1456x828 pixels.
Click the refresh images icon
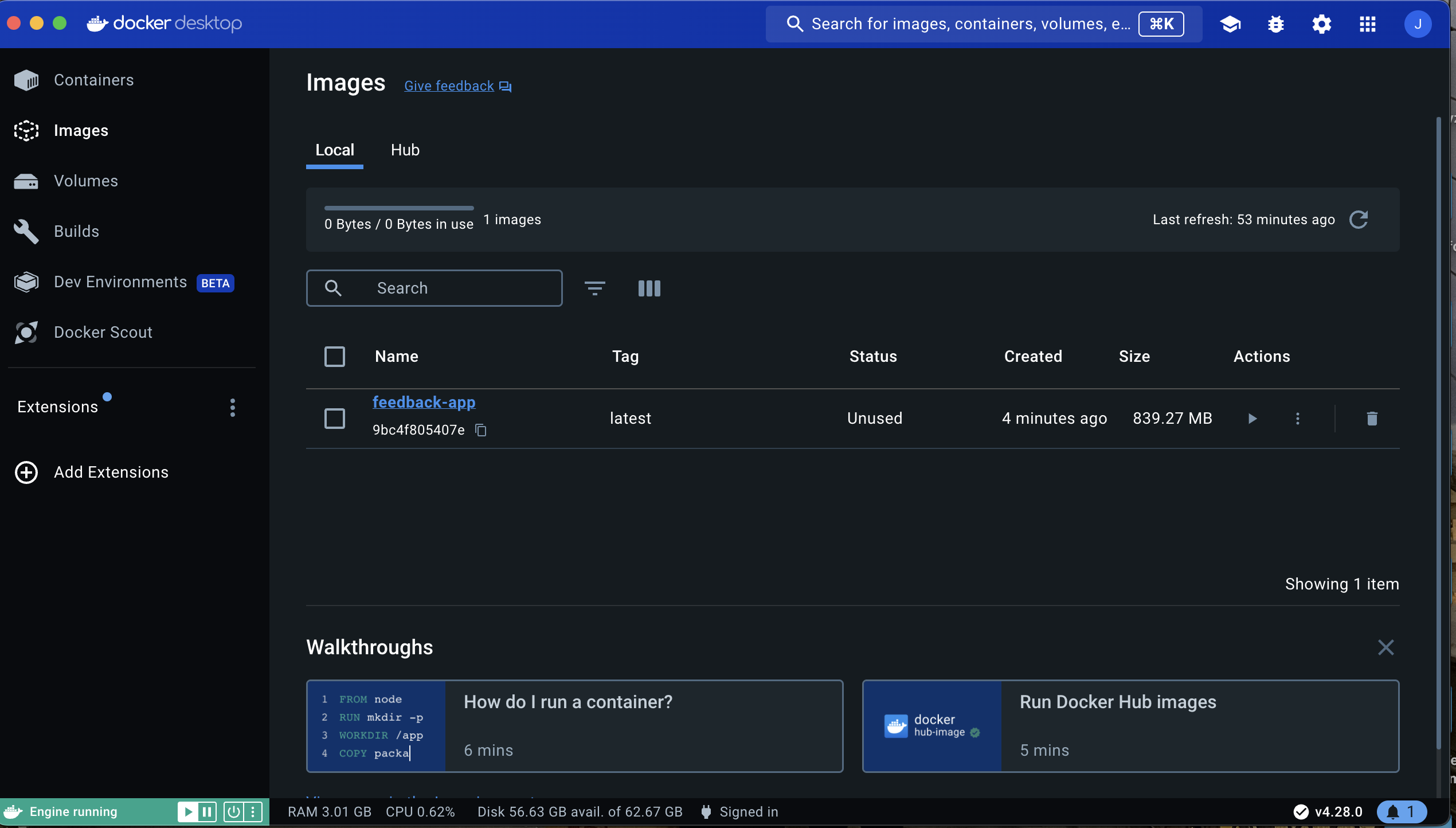tap(1359, 220)
